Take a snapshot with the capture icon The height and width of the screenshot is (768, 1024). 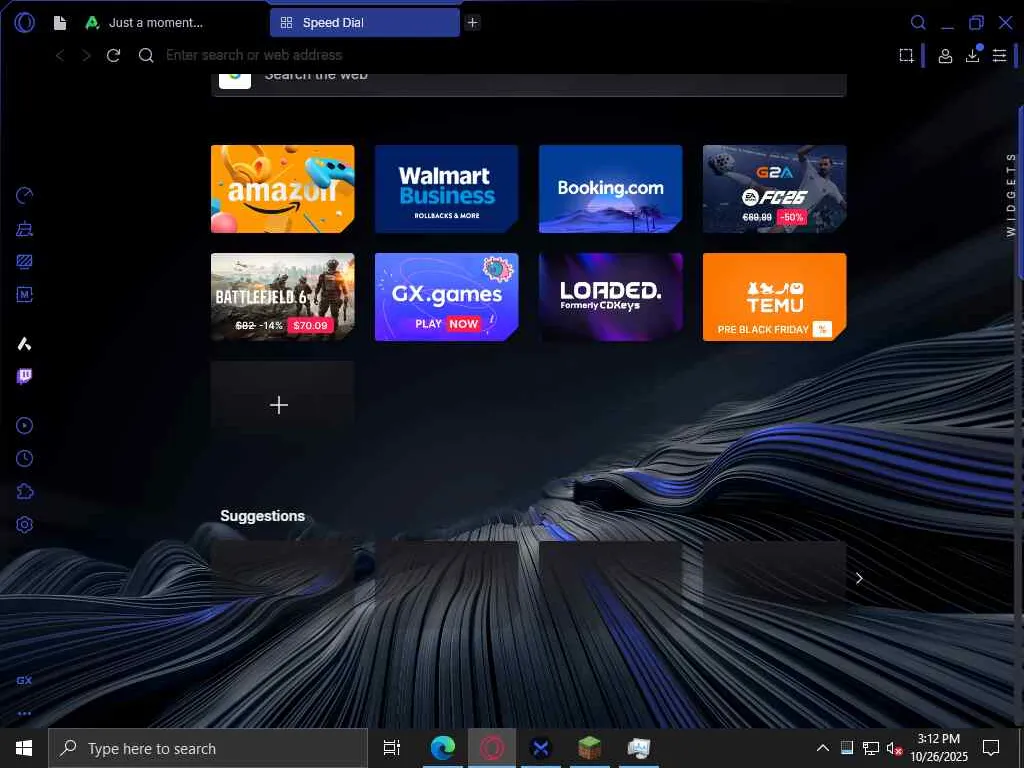906,56
